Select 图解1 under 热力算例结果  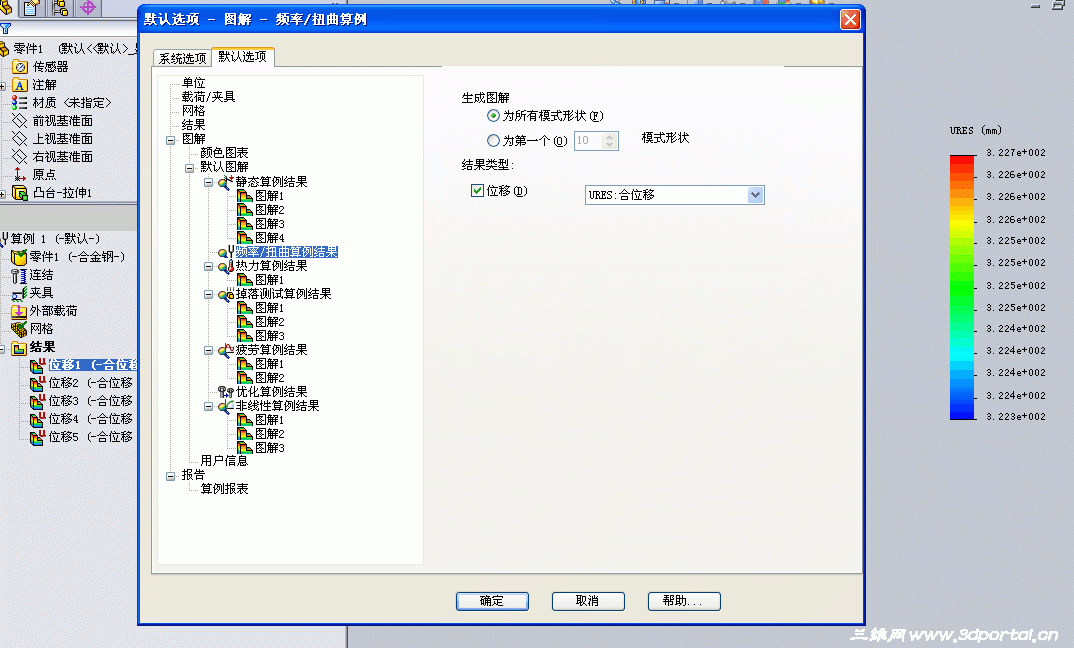click(x=270, y=280)
